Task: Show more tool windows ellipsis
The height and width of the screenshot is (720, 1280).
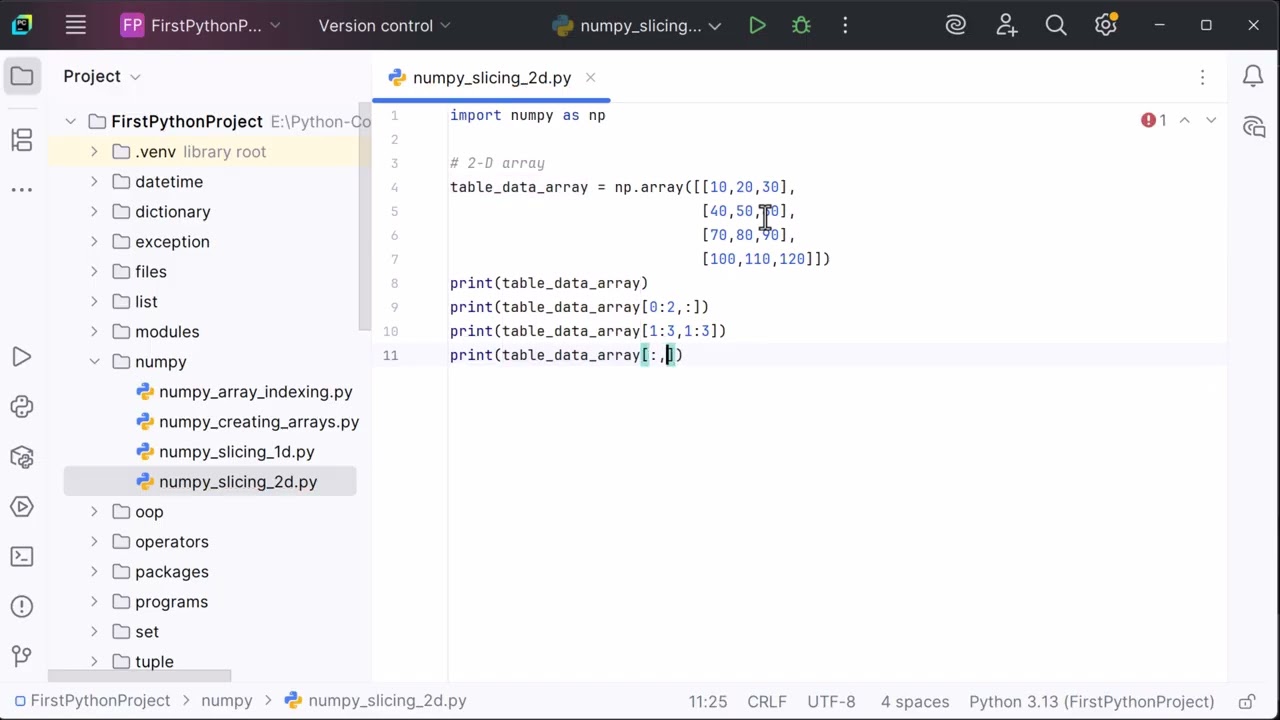Action: [22, 189]
